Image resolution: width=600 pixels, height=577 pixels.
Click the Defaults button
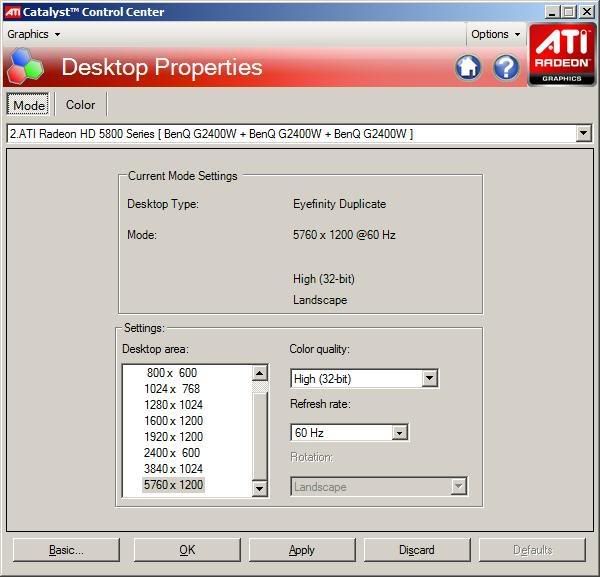point(532,550)
